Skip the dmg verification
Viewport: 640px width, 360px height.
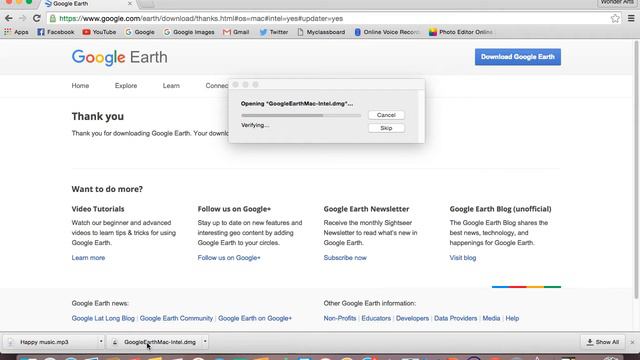click(x=386, y=128)
